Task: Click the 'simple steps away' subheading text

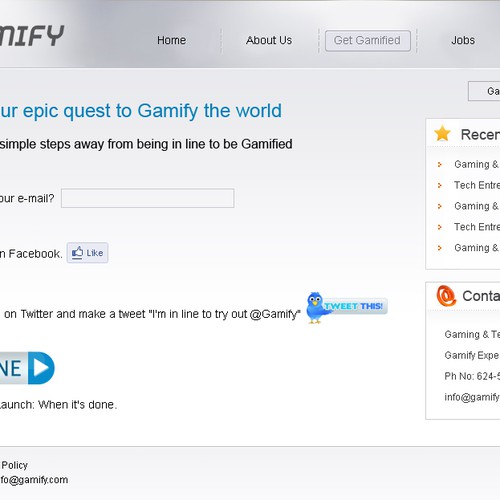Action: click(x=146, y=144)
